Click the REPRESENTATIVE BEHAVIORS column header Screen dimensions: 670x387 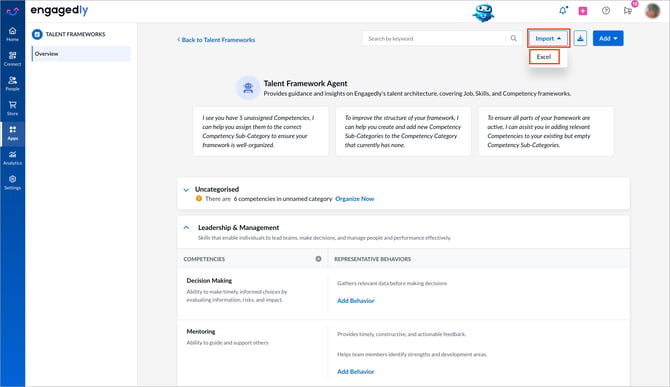pos(372,259)
